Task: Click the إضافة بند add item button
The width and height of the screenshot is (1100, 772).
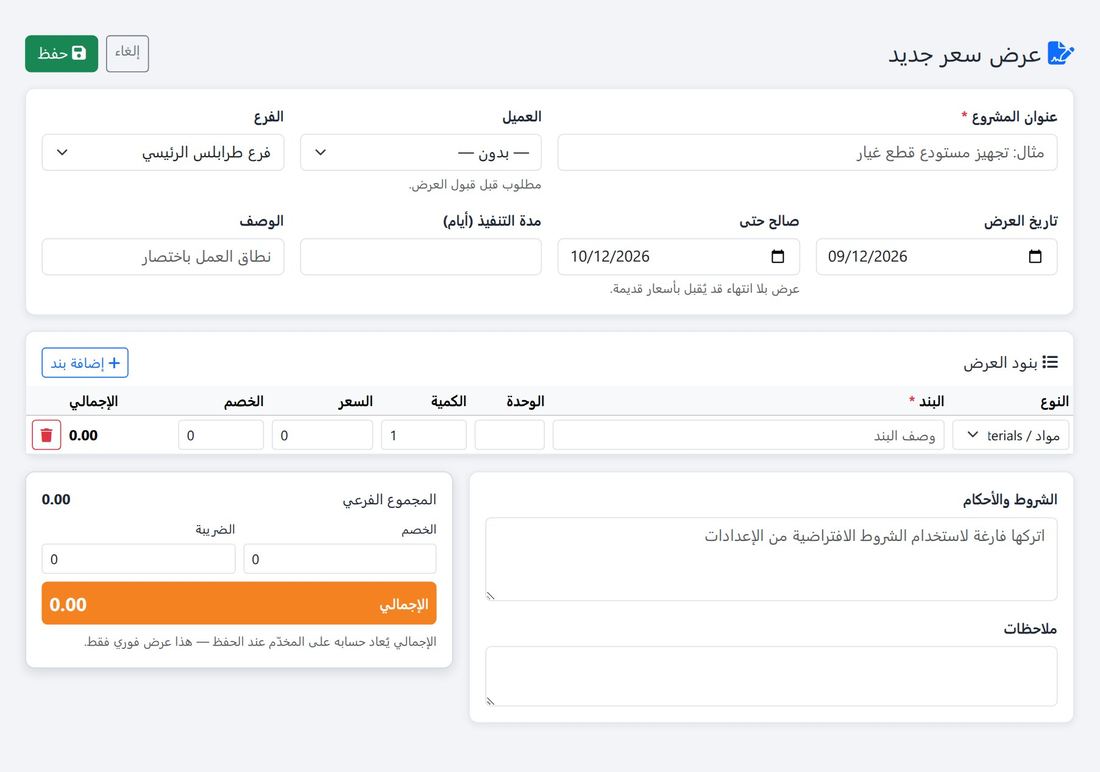Action: [x=85, y=363]
